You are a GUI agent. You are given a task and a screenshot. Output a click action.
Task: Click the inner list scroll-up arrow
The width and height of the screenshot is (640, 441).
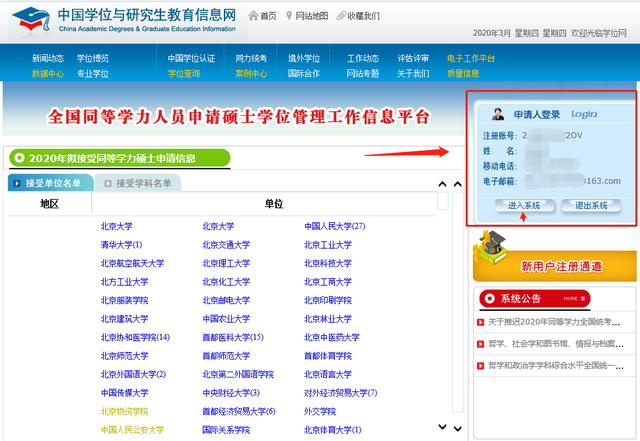point(442,184)
